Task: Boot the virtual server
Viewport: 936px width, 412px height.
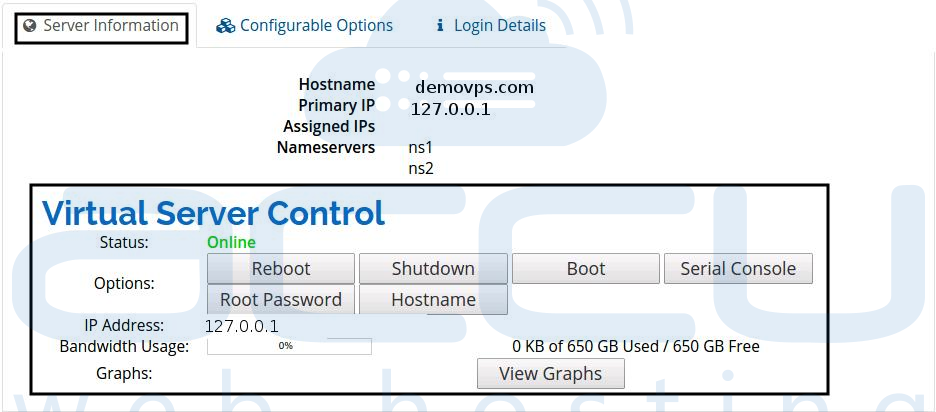Action: (586, 269)
